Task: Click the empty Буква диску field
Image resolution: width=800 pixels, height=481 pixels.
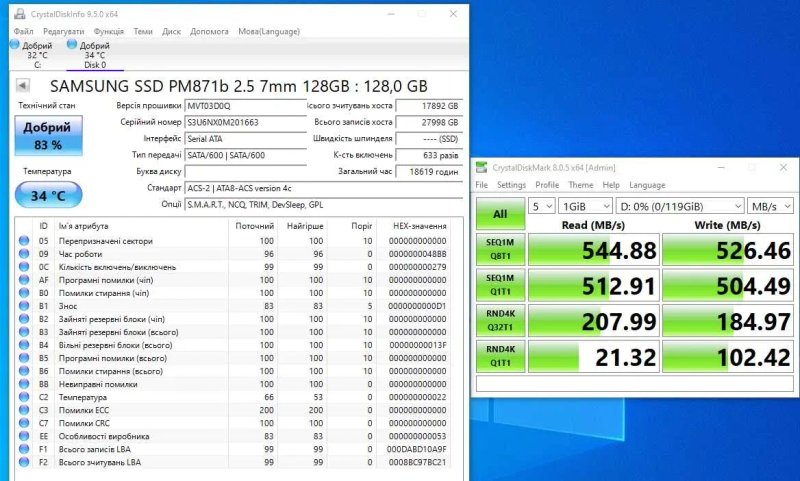Action: coord(245,171)
